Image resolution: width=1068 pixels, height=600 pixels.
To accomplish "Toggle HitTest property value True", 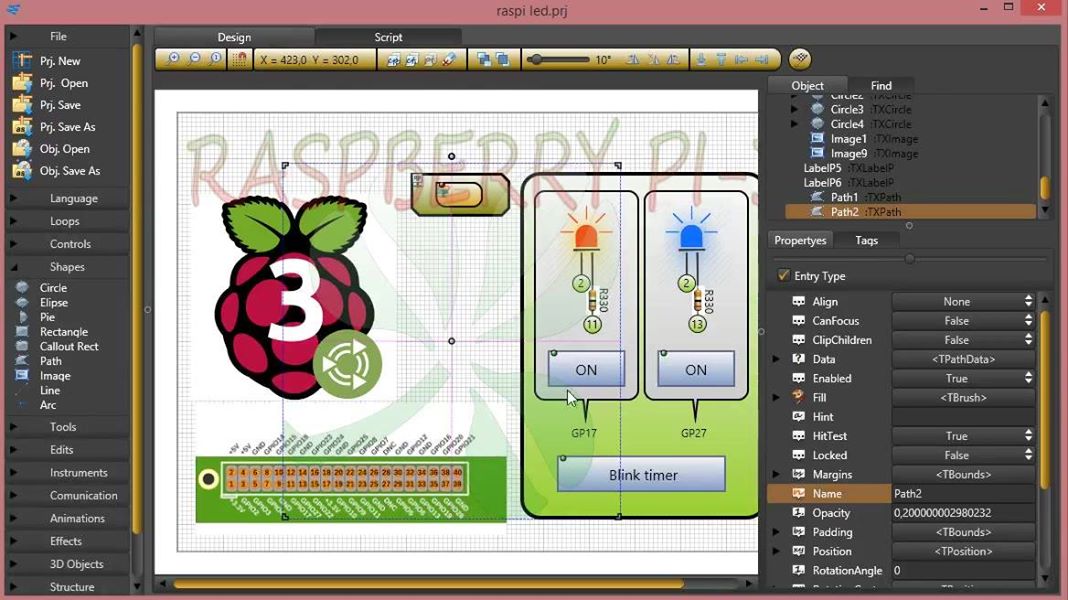I will 963,435.
